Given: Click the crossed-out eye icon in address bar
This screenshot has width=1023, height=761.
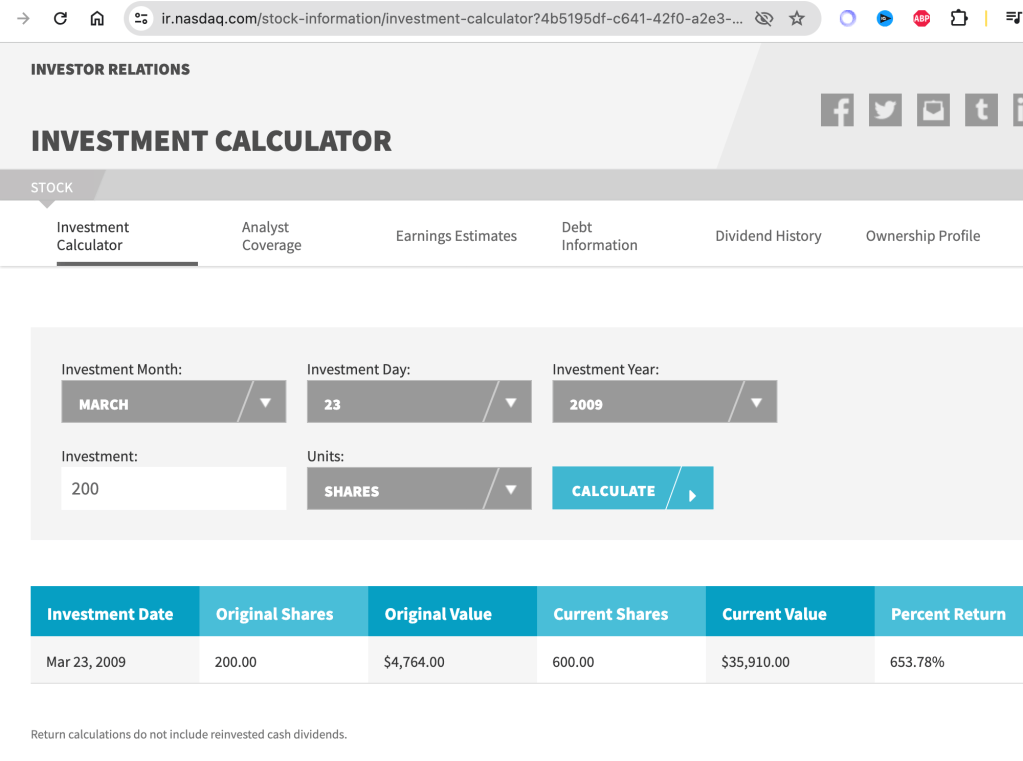Looking at the screenshot, I should 764,18.
